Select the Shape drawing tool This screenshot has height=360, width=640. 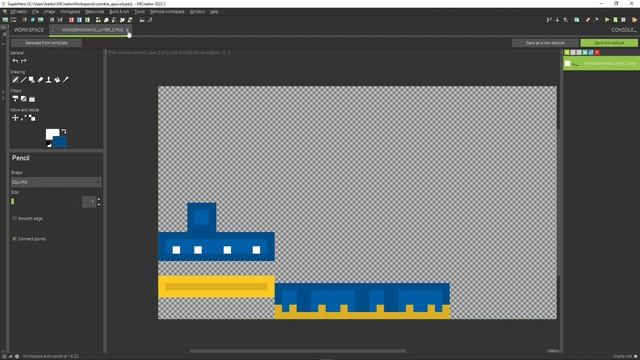click(32, 80)
